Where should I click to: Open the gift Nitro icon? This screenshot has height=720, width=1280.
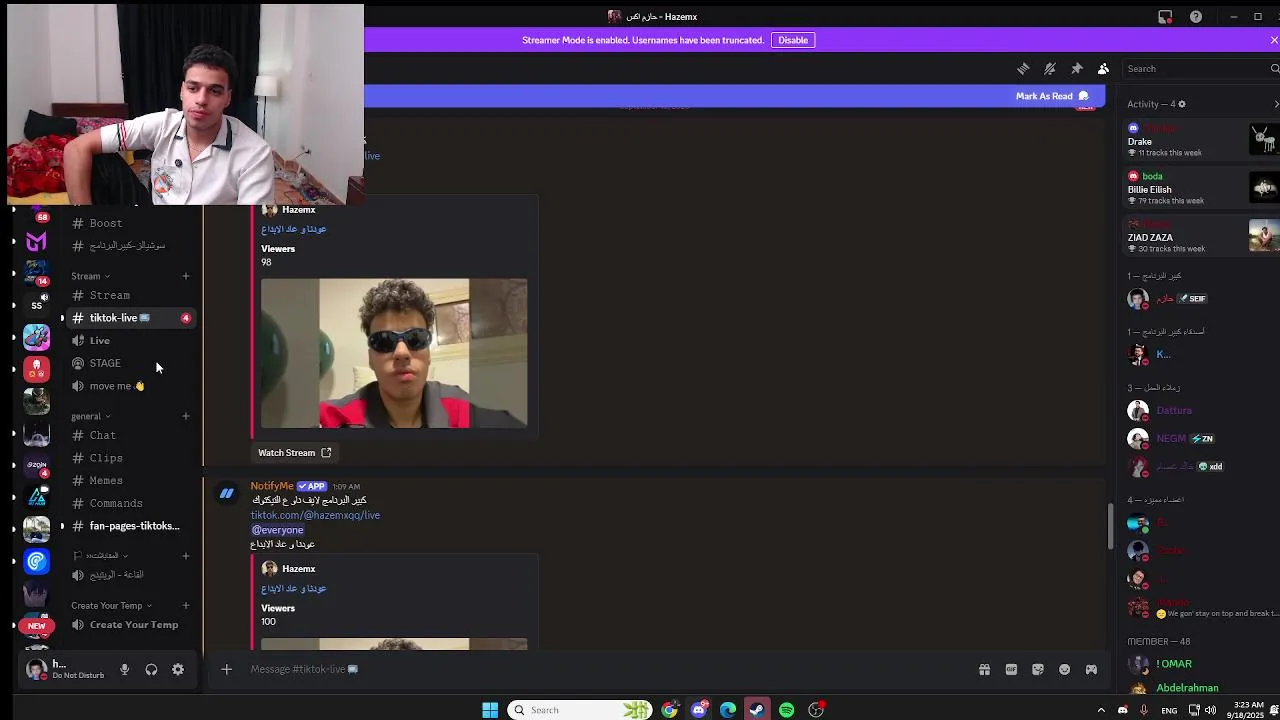[984, 669]
